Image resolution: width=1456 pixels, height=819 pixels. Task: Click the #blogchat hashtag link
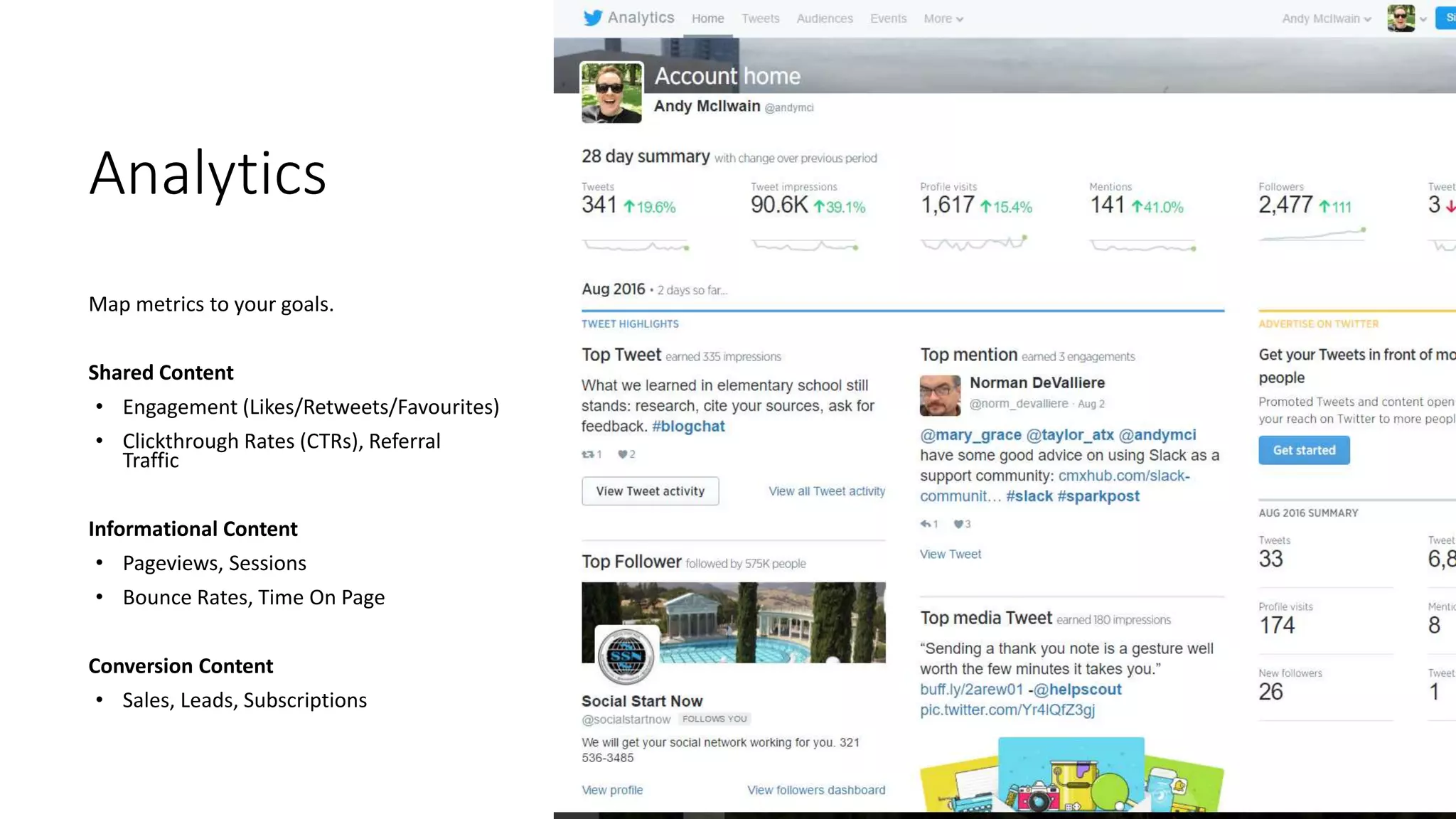687,427
